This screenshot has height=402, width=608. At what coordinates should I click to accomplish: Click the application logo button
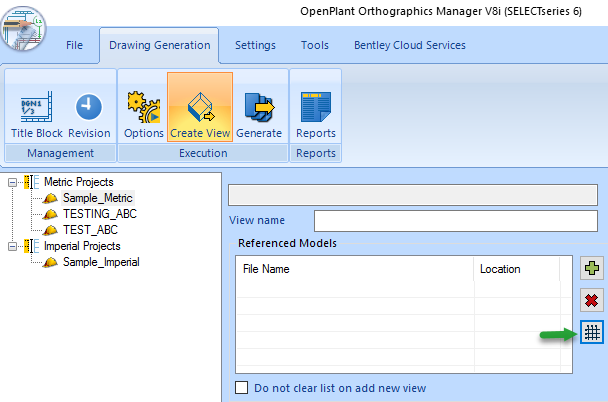point(23,28)
